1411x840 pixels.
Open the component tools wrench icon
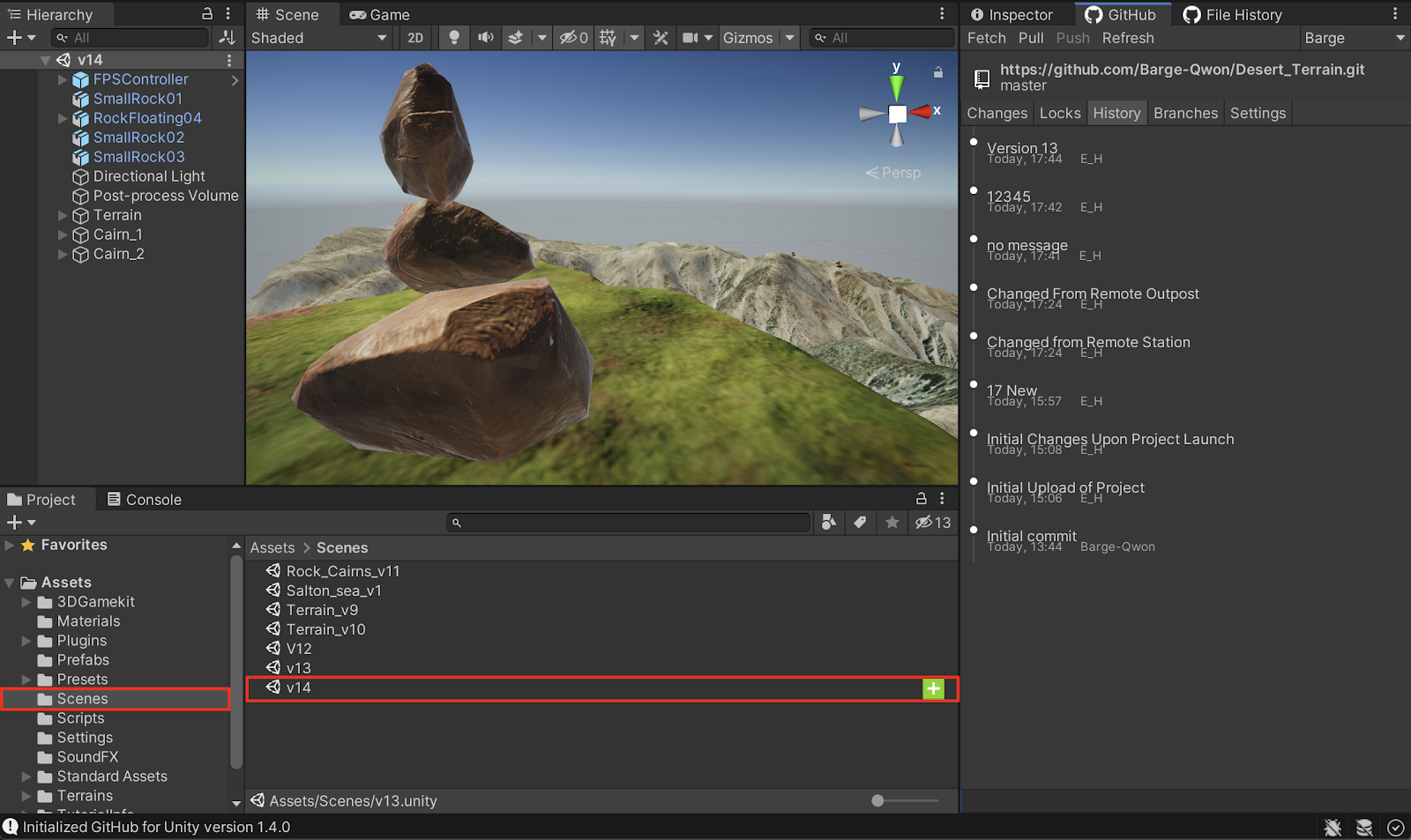tap(661, 38)
